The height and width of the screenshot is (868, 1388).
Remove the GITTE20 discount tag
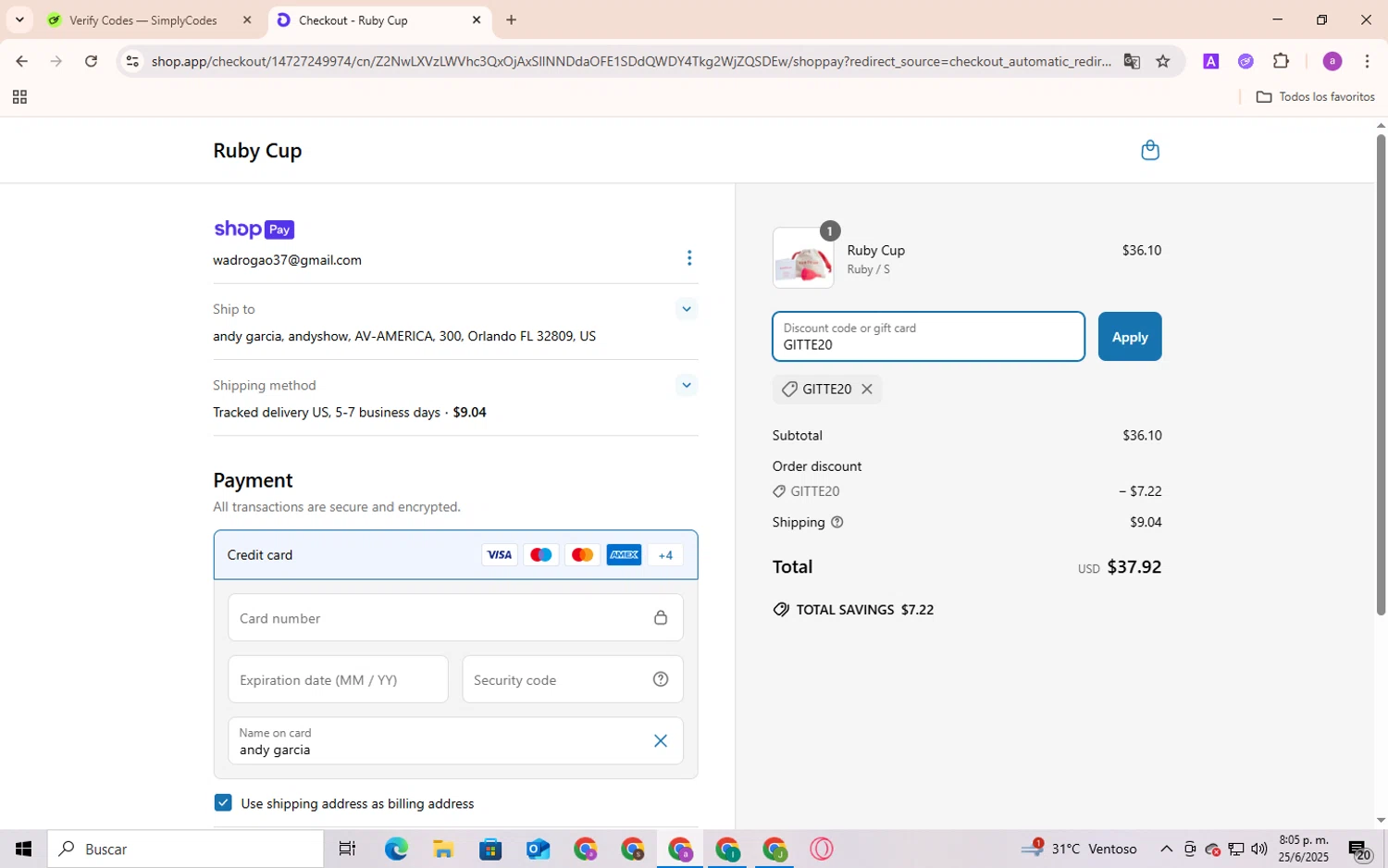(x=867, y=390)
